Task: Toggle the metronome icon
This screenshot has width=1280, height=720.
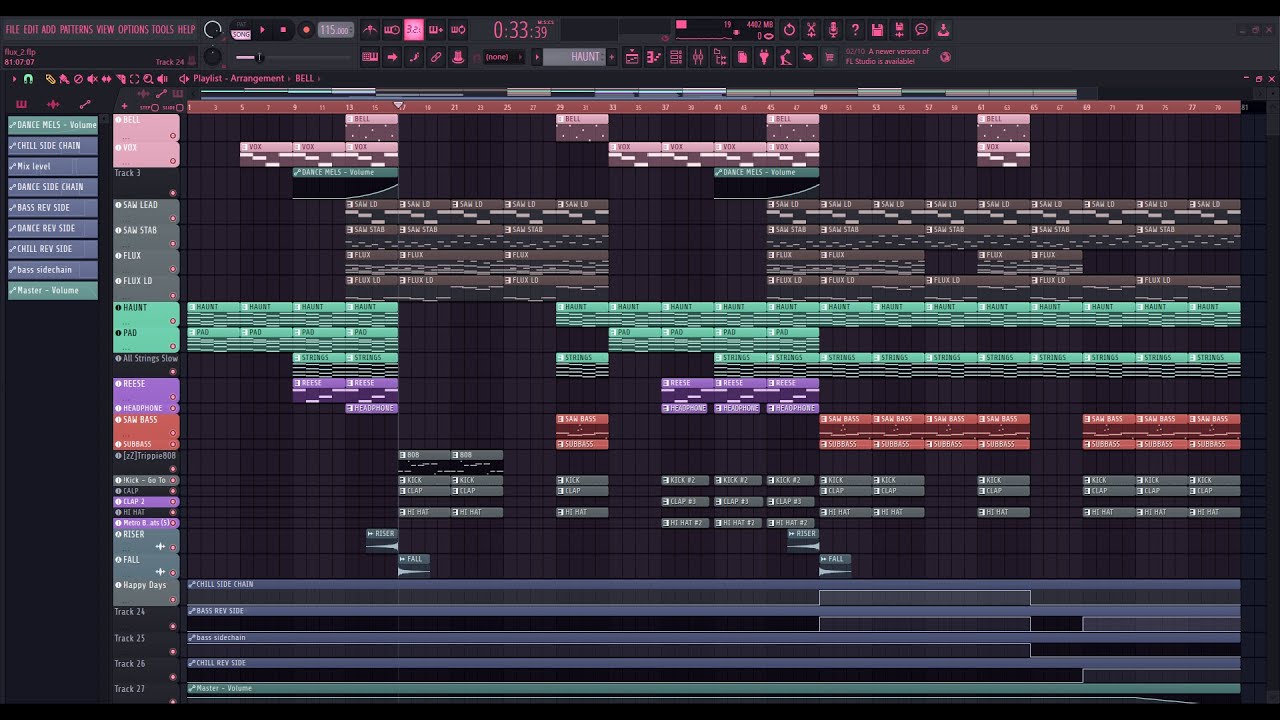Action: coord(370,30)
